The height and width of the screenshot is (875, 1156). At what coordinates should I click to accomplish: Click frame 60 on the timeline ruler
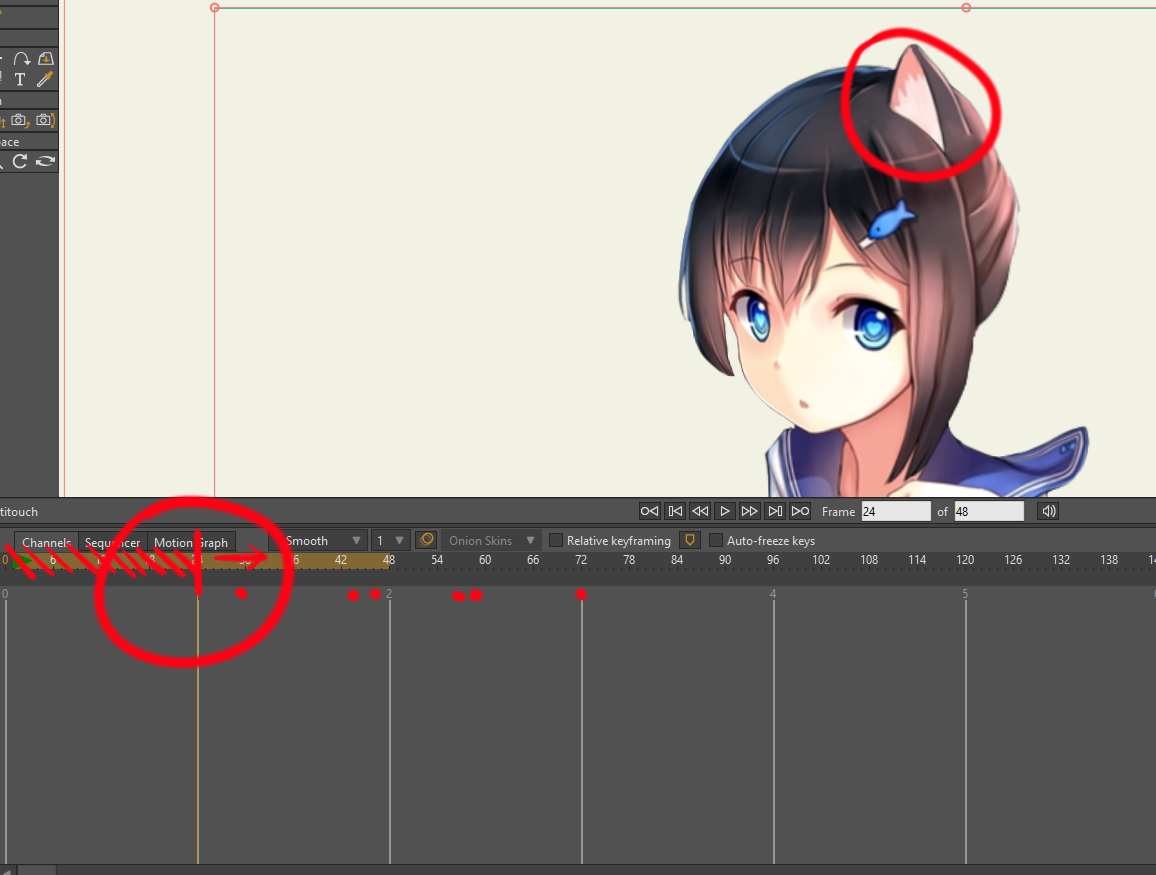485,560
